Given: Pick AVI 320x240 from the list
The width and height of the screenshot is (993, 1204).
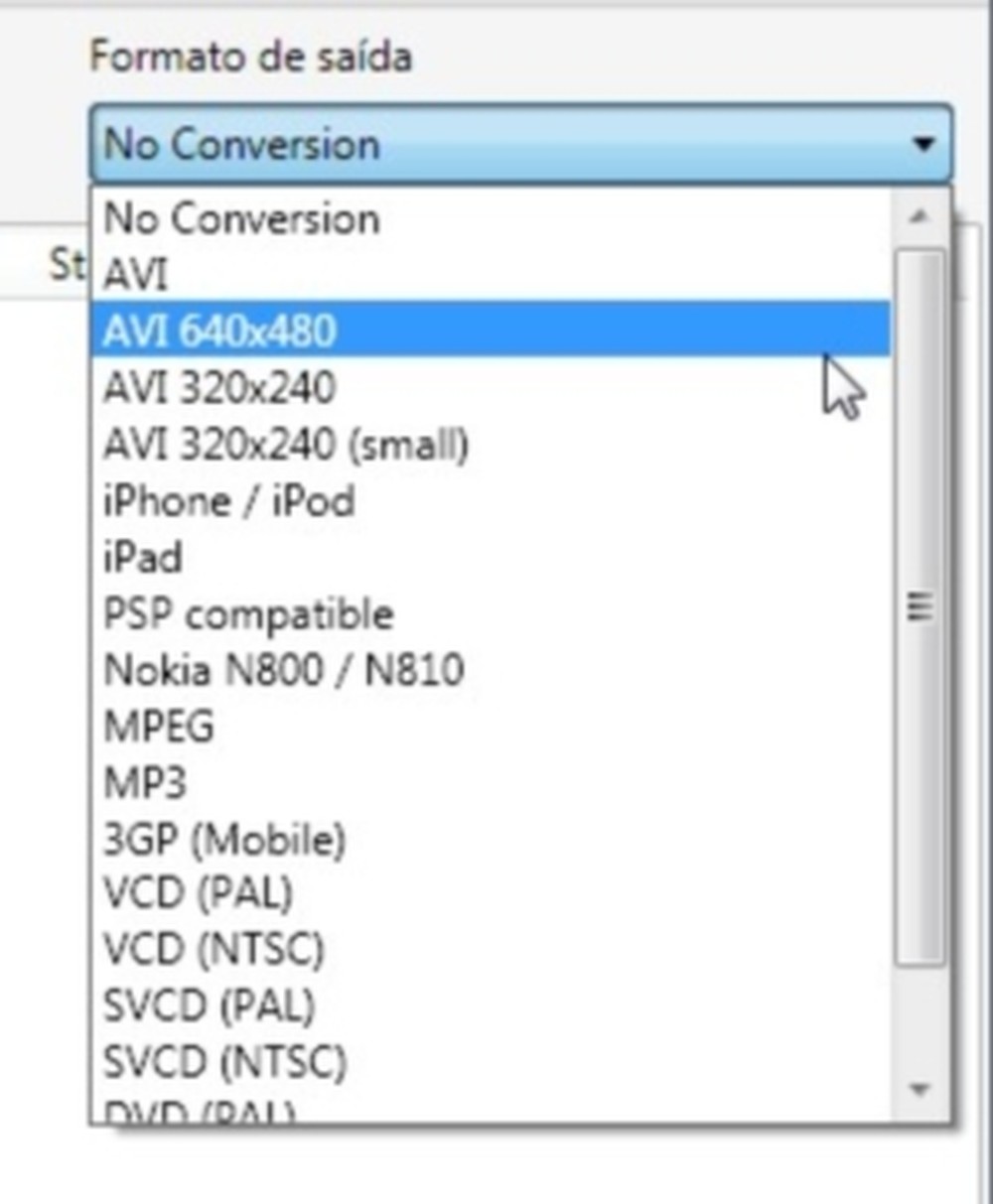Looking at the screenshot, I should [219, 388].
